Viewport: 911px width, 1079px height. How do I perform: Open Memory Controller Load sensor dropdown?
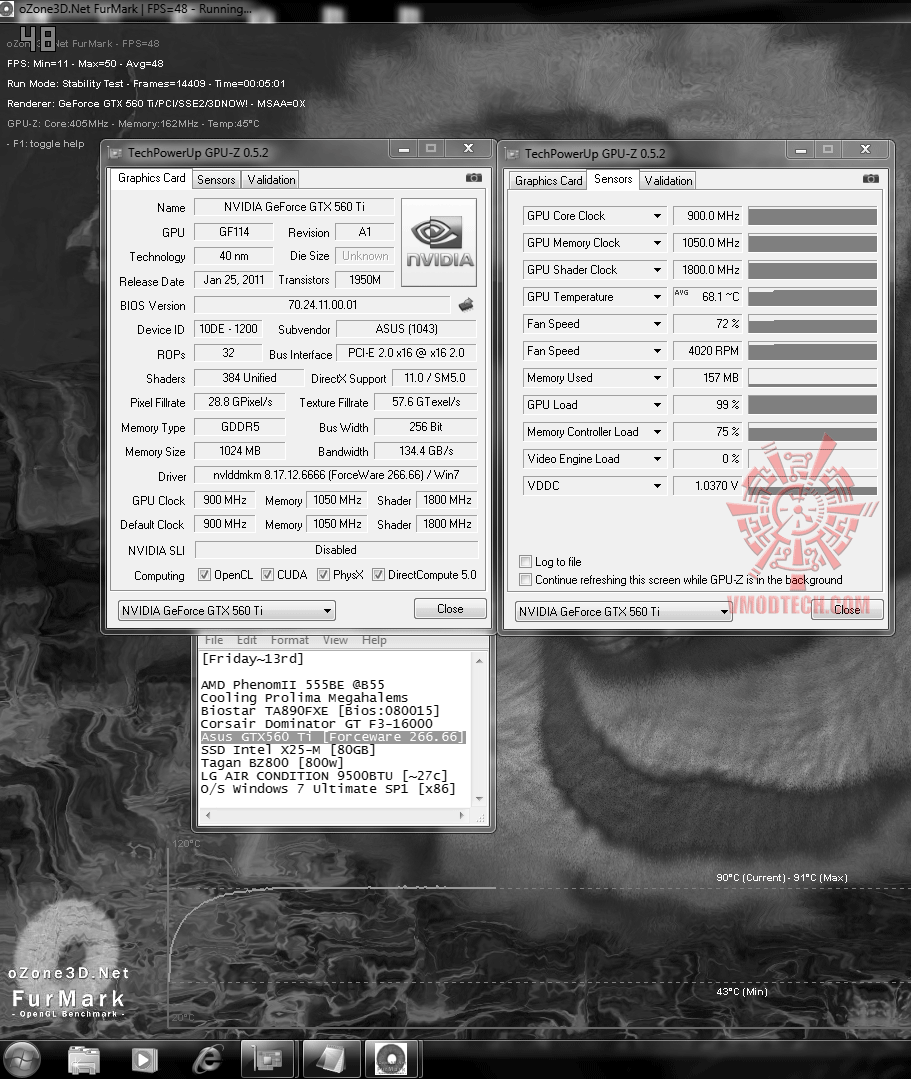[657, 431]
